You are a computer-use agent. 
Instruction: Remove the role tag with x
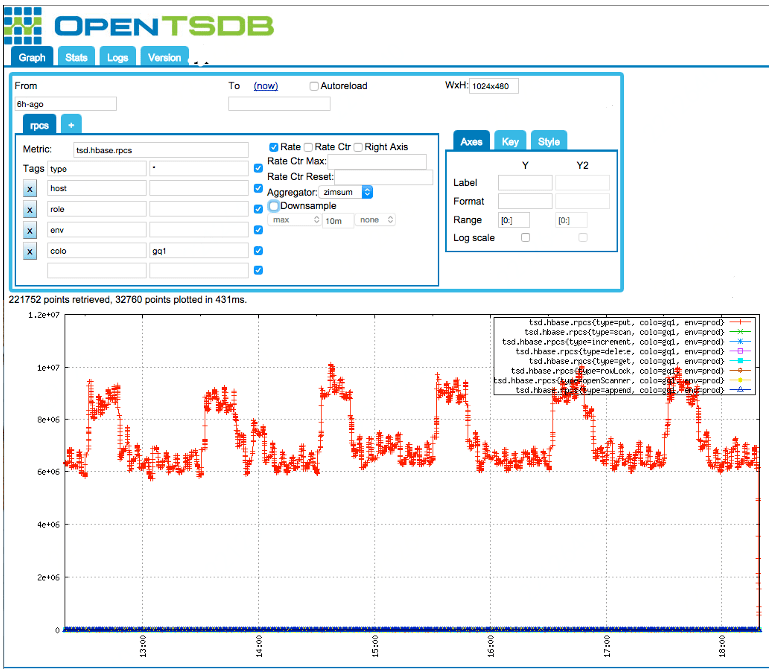[x=30, y=209]
